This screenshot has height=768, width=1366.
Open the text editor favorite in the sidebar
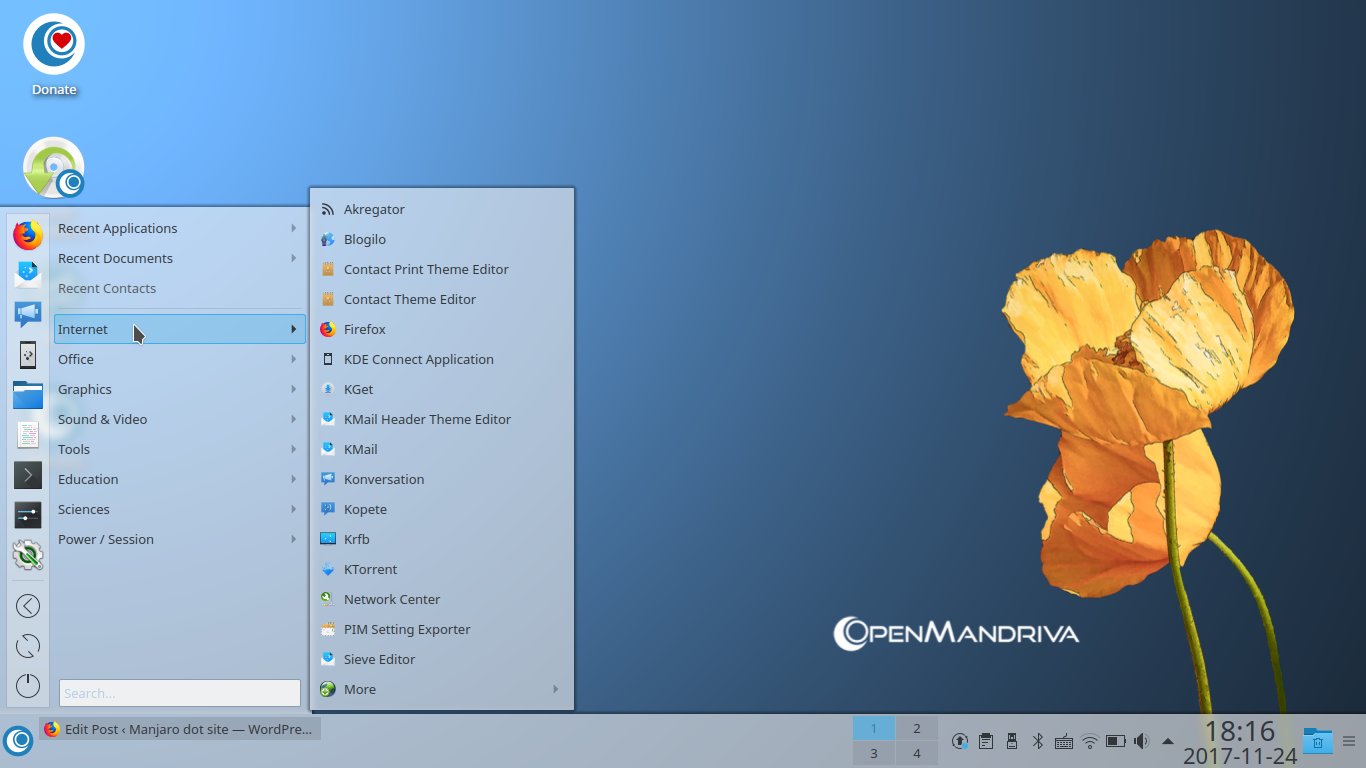coord(28,435)
